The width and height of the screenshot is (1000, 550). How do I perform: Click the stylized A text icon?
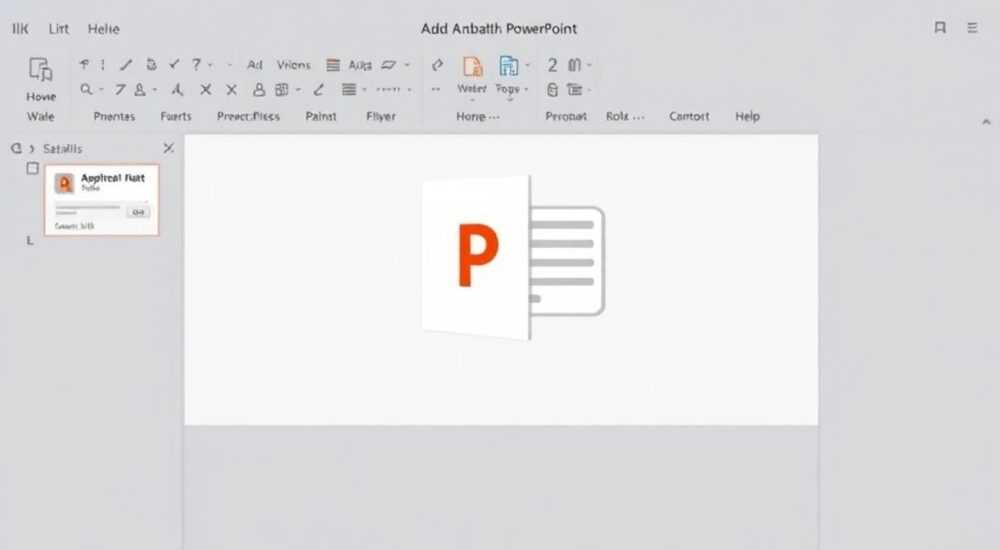click(177, 90)
